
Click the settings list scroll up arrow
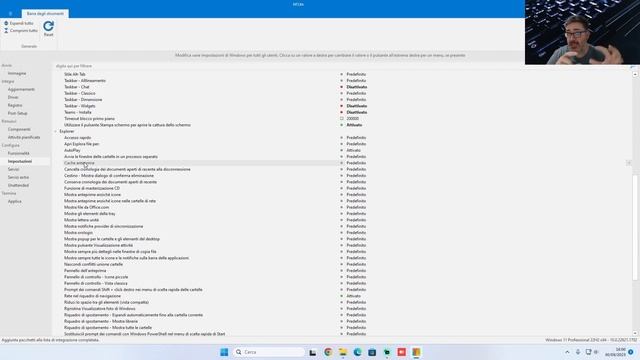pyautogui.click(x=635, y=74)
